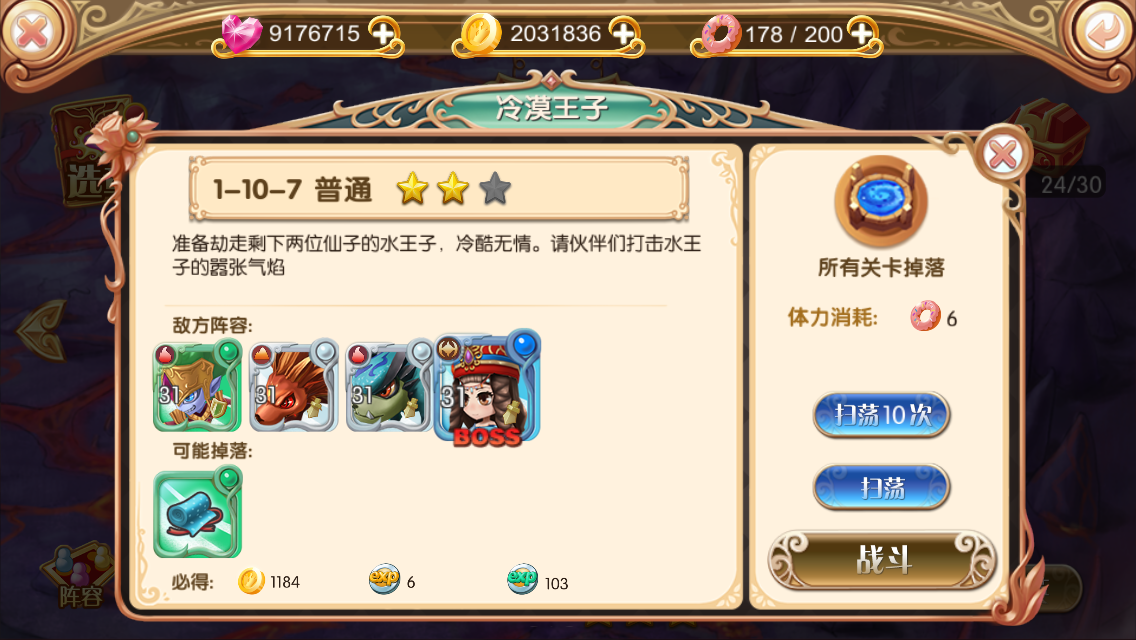Tap the pink gem currency icon

(x=241, y=33)
